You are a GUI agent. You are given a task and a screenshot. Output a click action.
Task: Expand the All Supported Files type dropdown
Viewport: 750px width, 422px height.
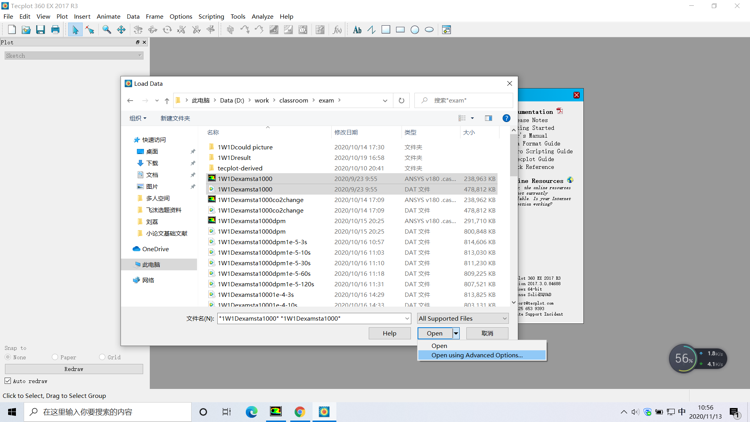[462, 319]
